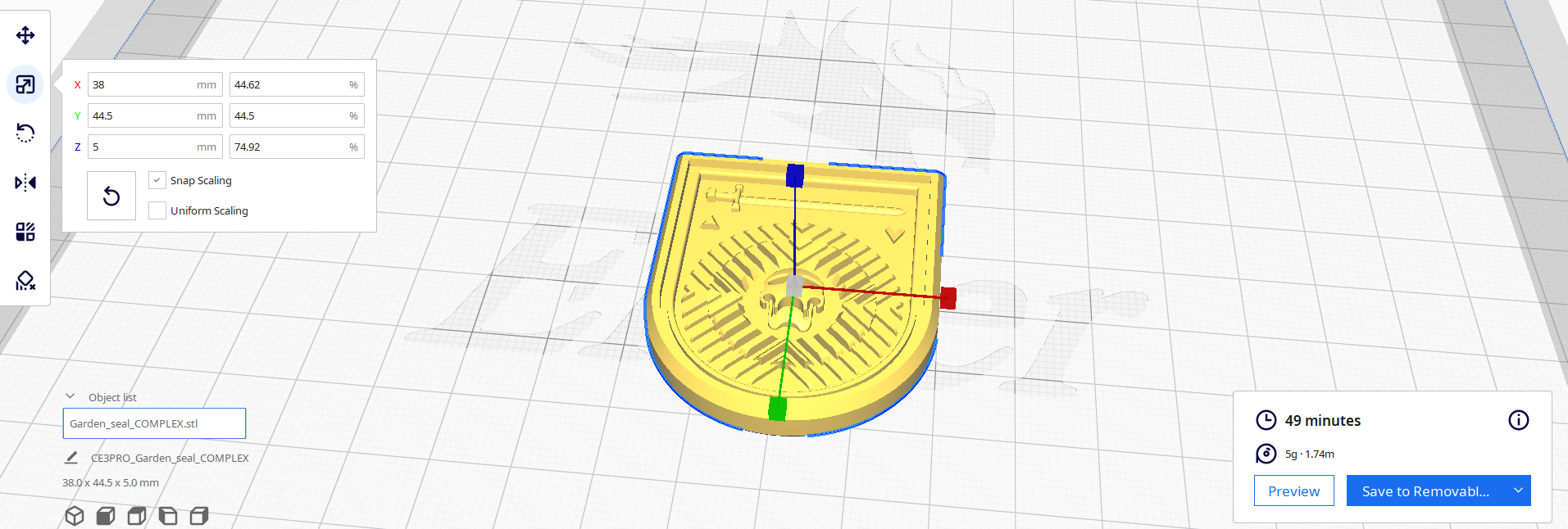
Task: Switch to front view camera icon
Action: point(106,516)
